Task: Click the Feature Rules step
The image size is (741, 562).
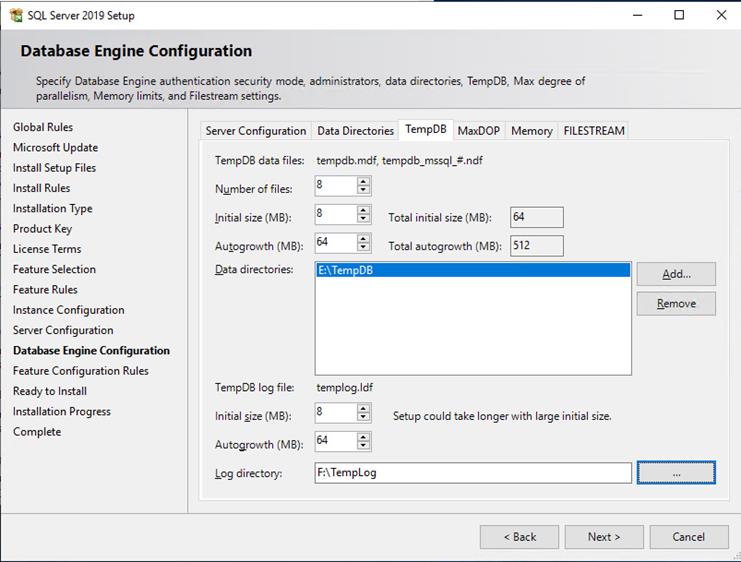Action: (x=45, y=290)
